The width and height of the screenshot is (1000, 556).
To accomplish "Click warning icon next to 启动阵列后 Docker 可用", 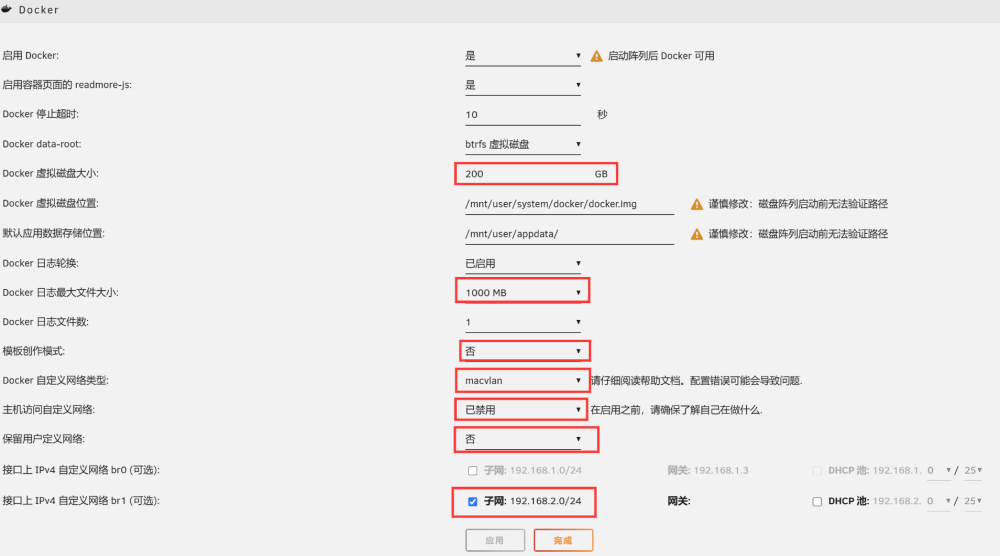I will point(596,56).
